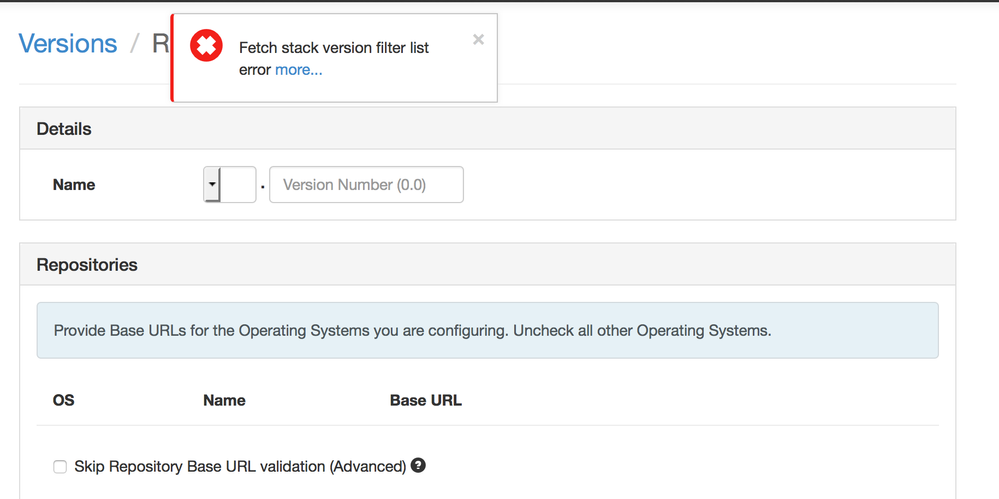
Task: Go back to Versions breadcrumb
Action: tap(68, 44)
